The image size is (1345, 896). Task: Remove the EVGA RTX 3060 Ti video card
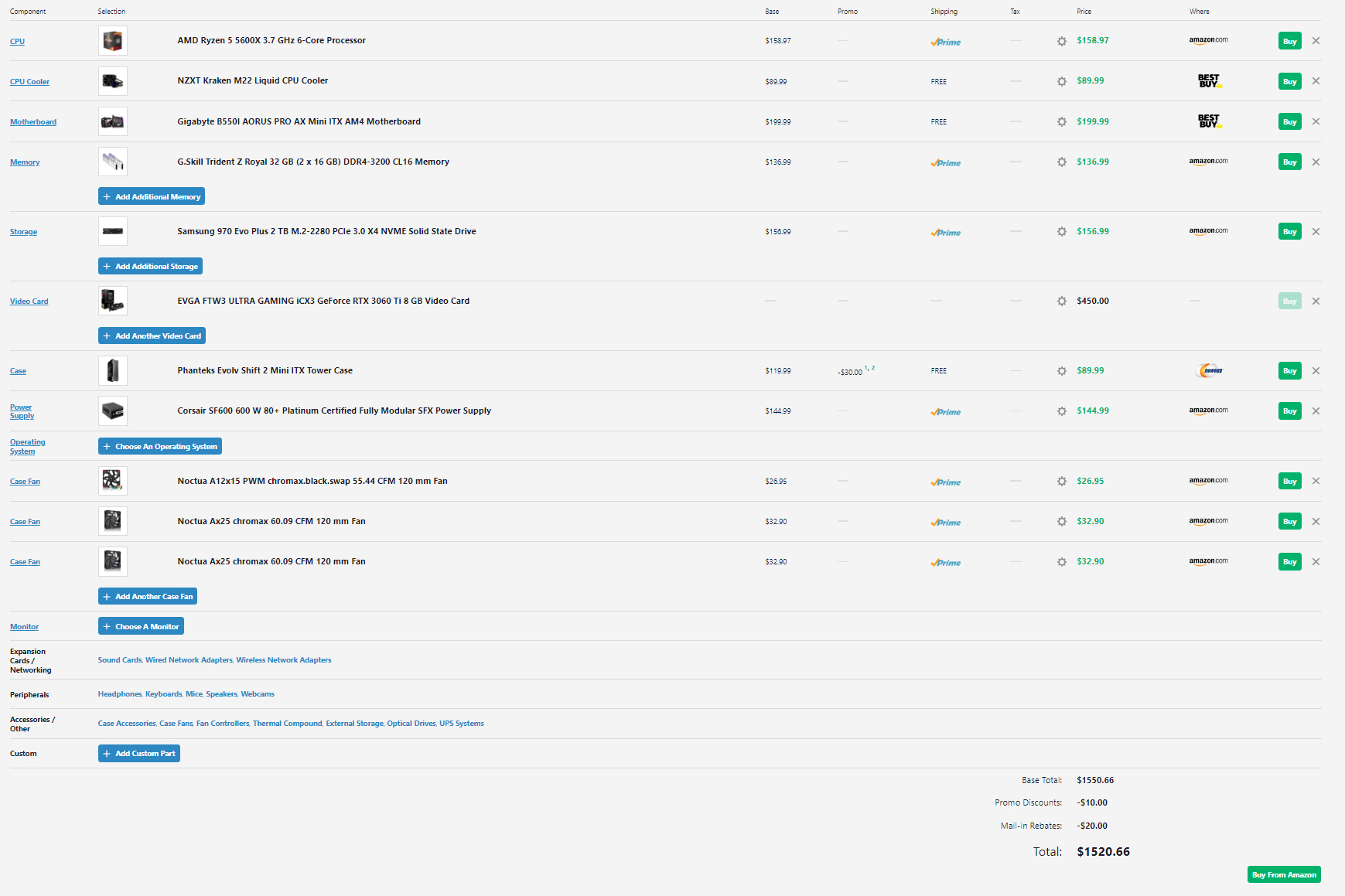click(x=1316, y=301)
